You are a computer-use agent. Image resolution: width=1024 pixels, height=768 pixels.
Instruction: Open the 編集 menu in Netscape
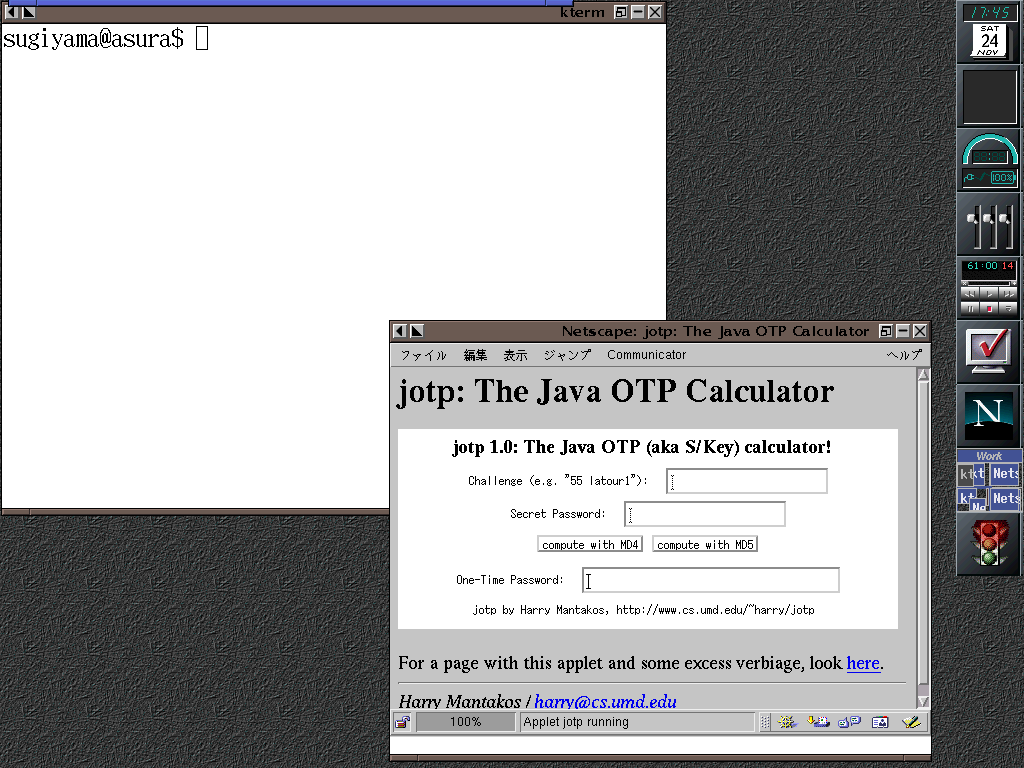[x=475, y=355]
